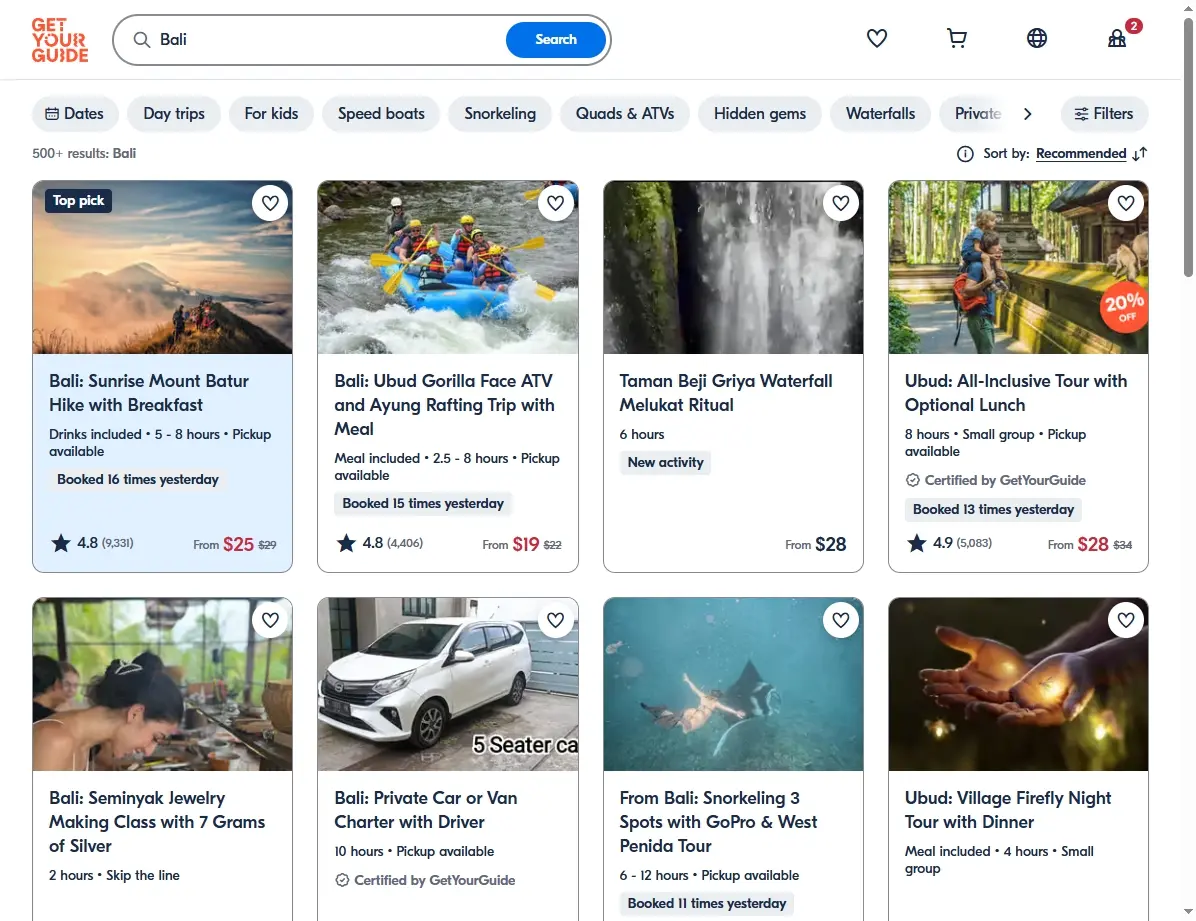Click the 'New activity' label

click(x=665, y=462)
